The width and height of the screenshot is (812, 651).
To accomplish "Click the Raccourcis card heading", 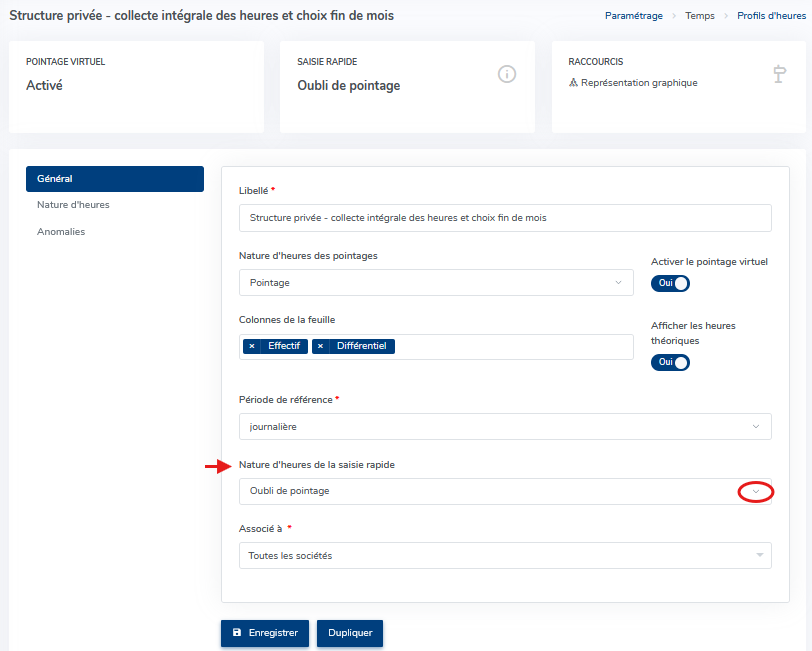I will coord(596,62).
